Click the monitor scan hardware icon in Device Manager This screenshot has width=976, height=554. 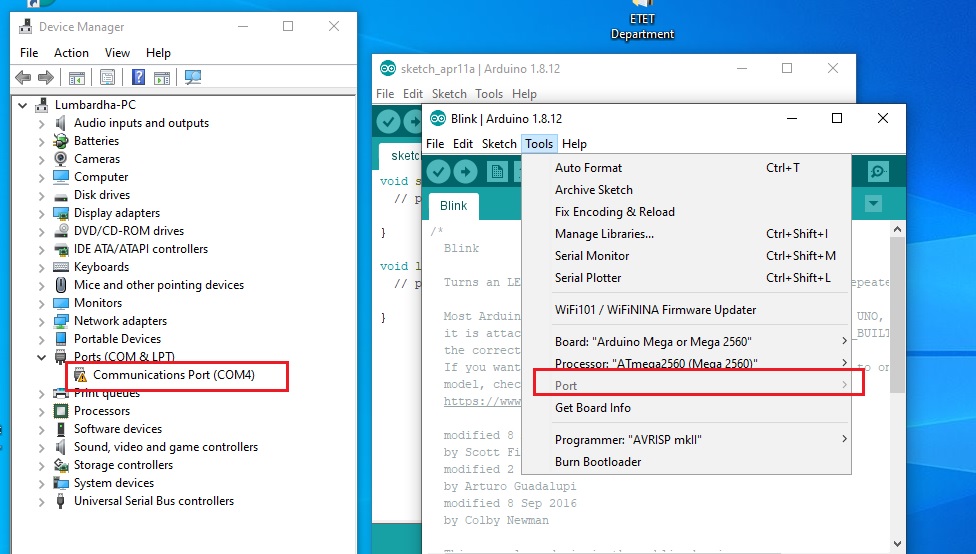click(x=193, y=77)
